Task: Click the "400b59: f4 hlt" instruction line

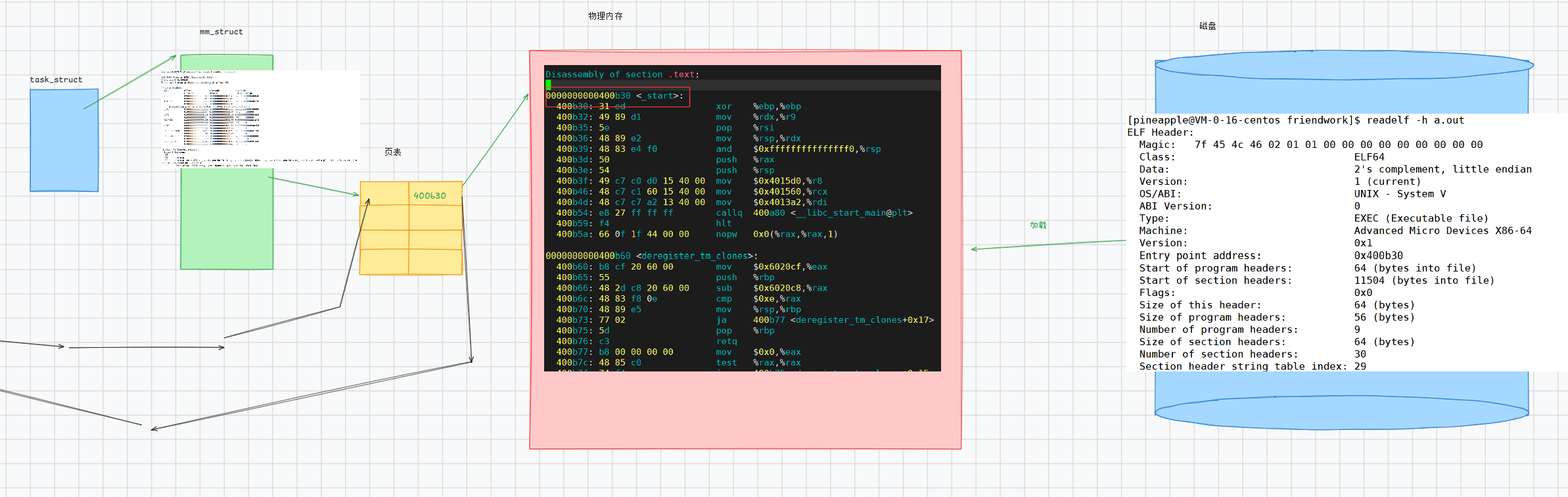Action: (x=644, y=224)
